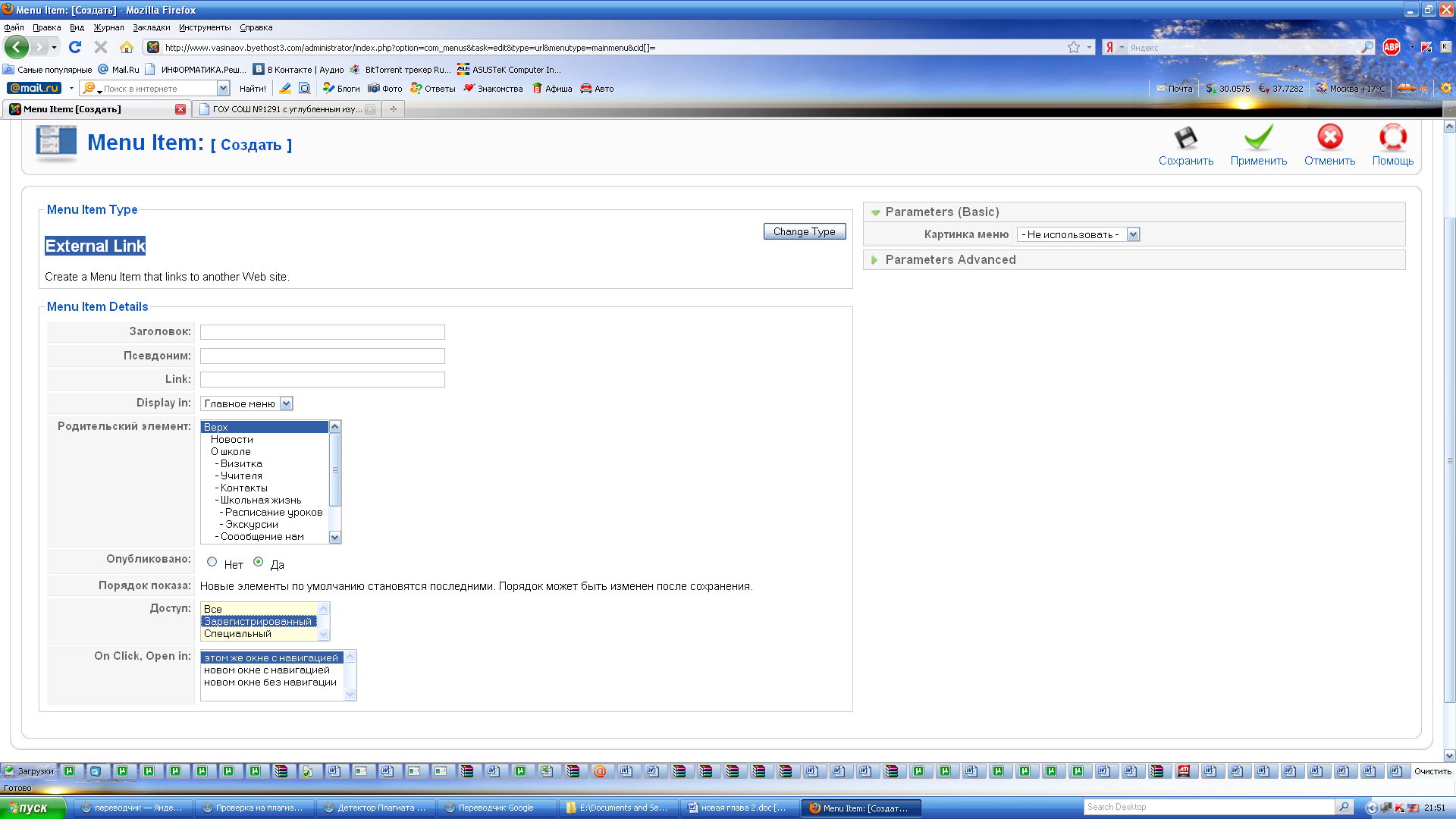The image size is (1456, 819).
Task: Click the Отменить red cancel icon
Action: coord(1329,137)
